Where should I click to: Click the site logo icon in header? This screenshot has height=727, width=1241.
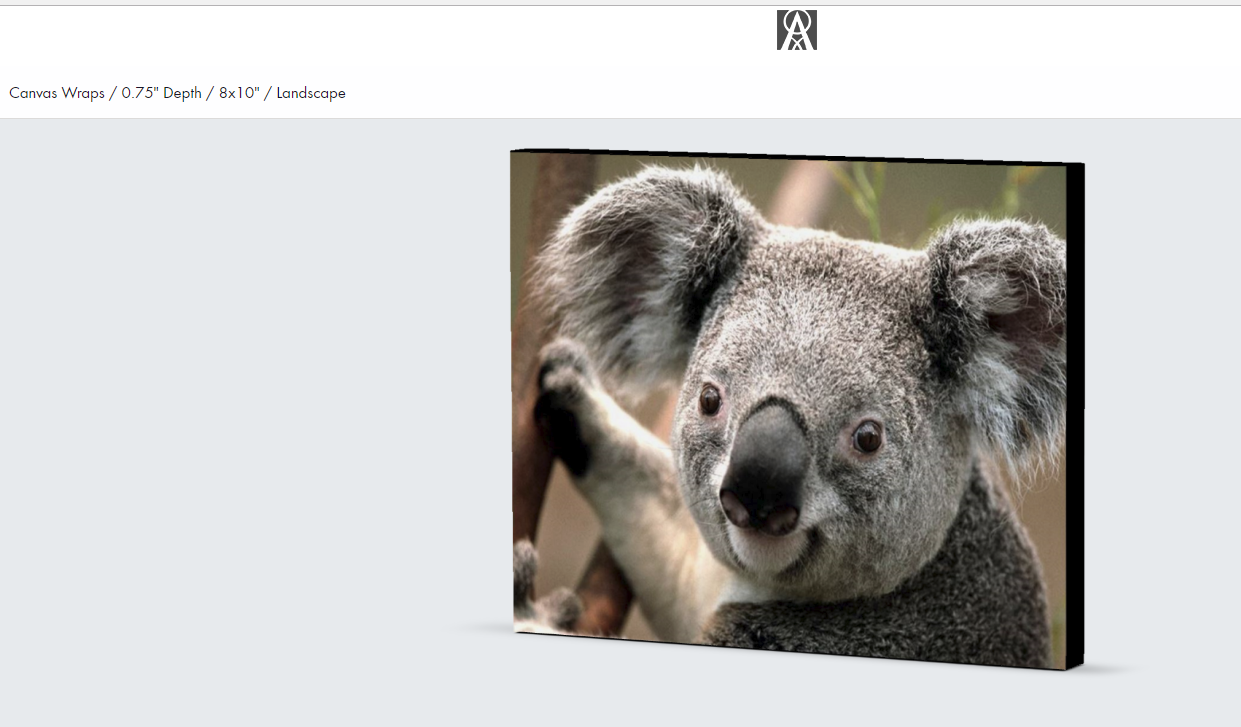click(796, 30)
